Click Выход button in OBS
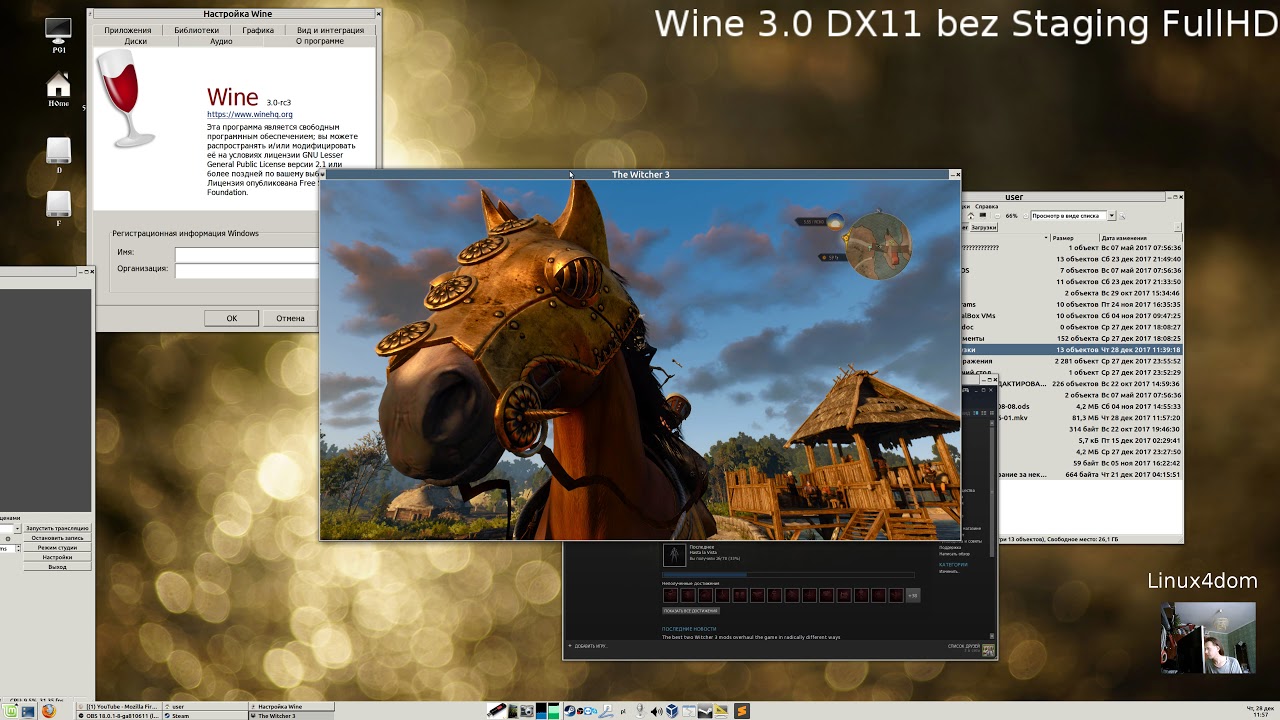 point(57,567)
